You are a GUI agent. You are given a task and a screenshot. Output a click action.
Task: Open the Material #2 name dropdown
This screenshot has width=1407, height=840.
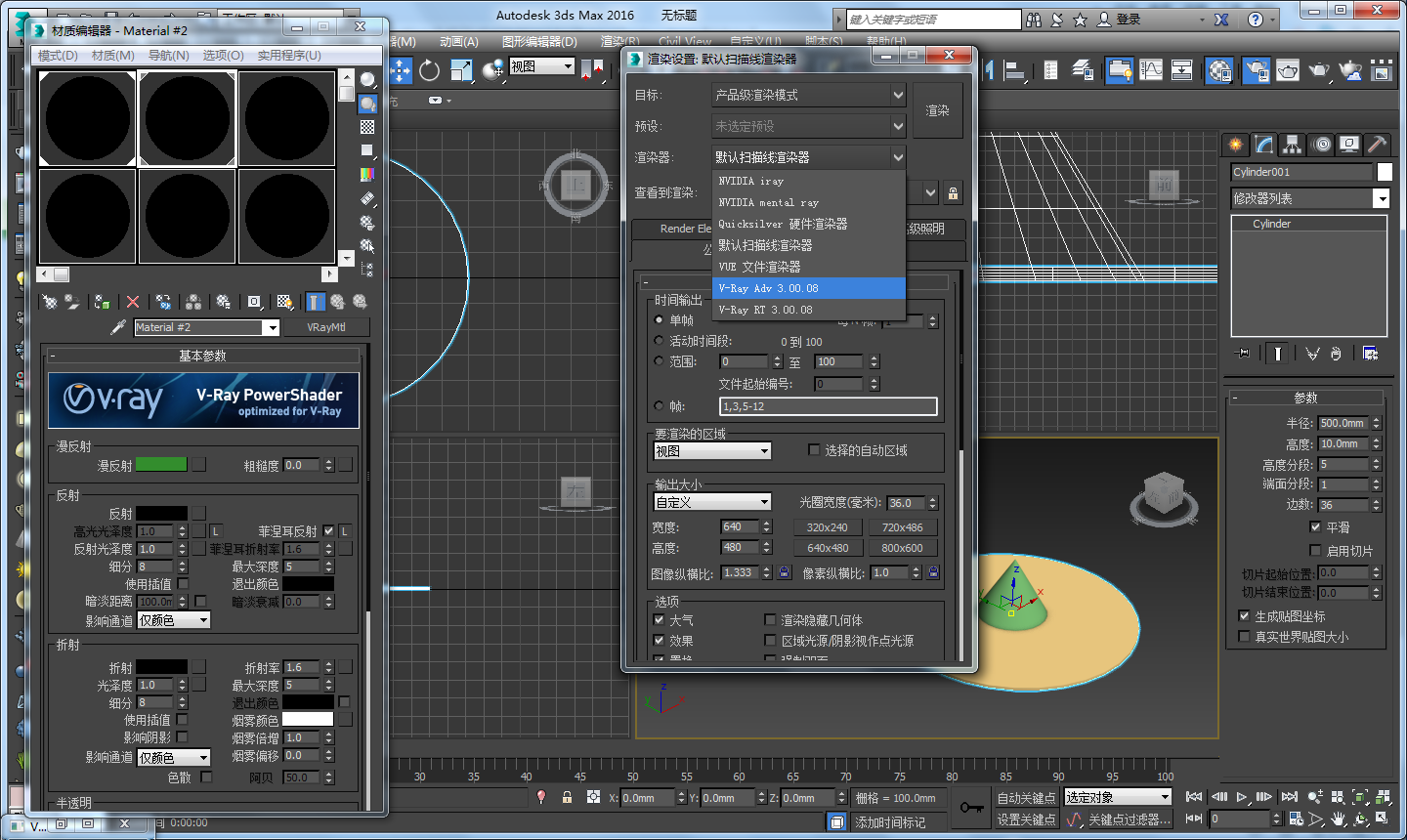[272, 327]
